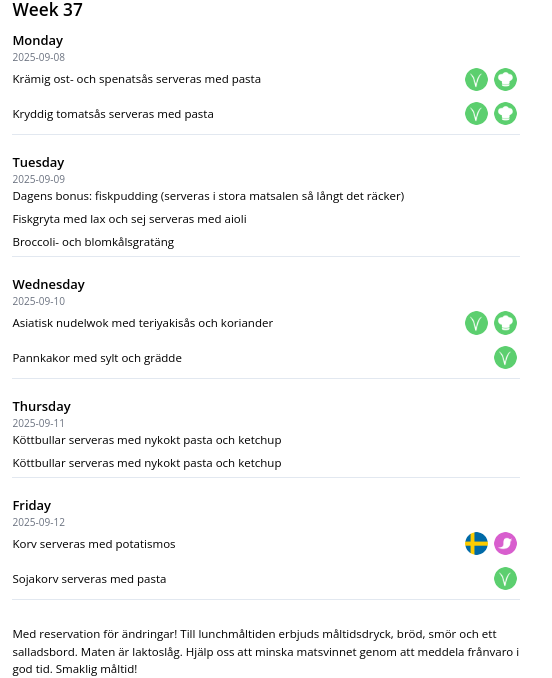Image resolution: width=552 pixels, height=678 pixels.
Task: Click the Monday day heading
Action: [38, 40]
